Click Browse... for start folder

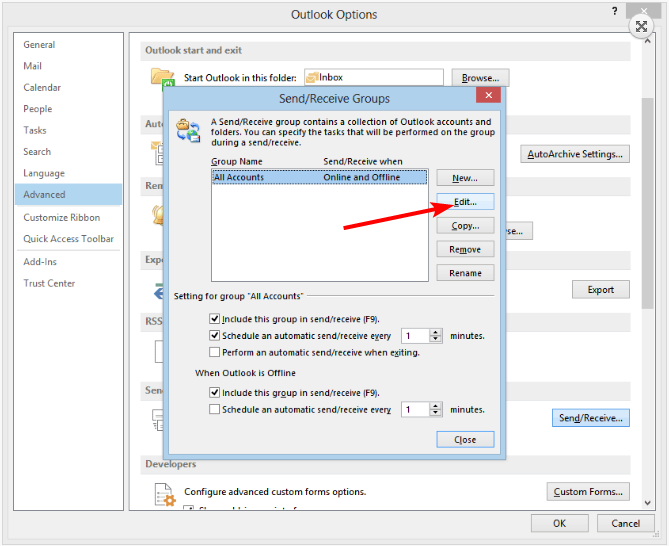pos(480,78)
